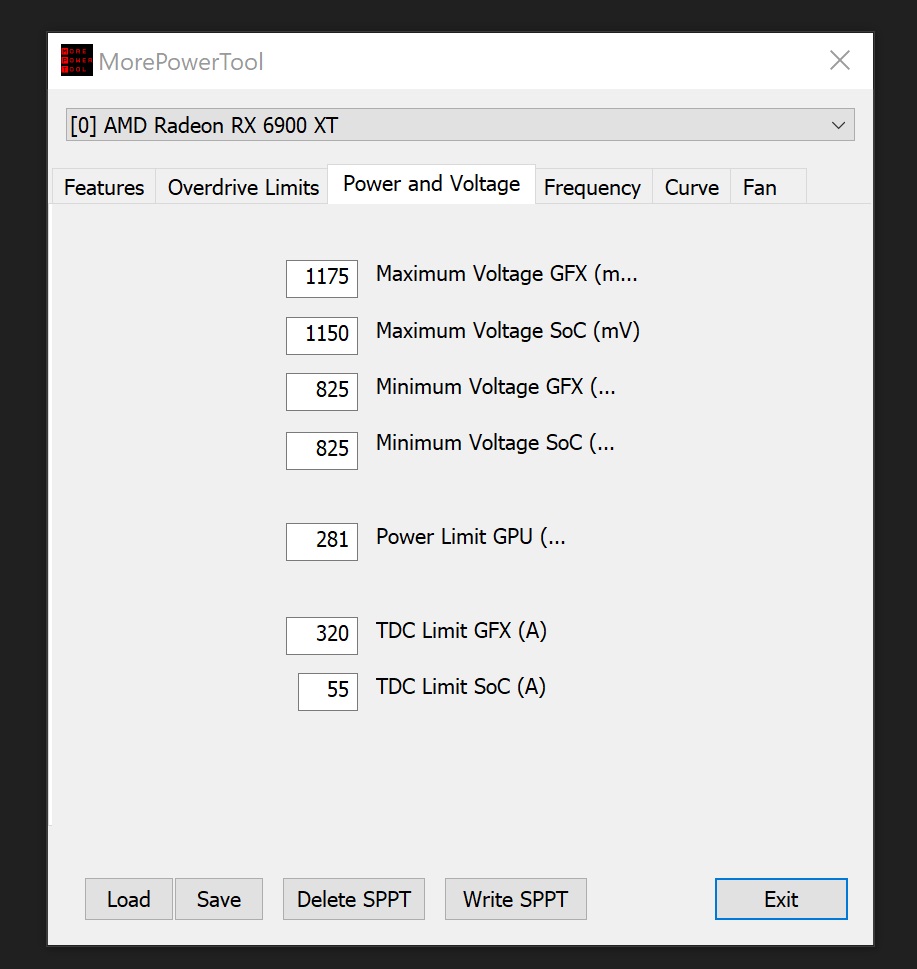The height and width of the screenshot is (969, 917).
Task: Close the MorePowerTool window
Action: click(839, 61)
